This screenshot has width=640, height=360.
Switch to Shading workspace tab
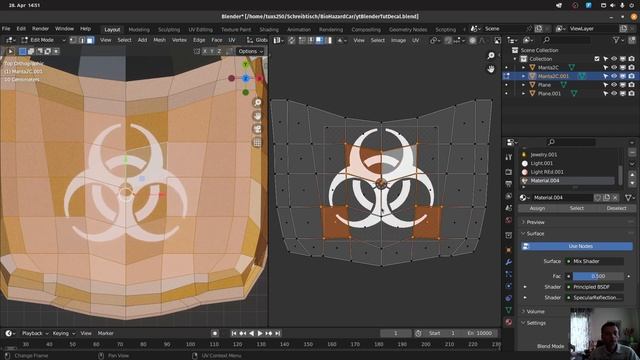pyautogui.click(x=269, y=29)
